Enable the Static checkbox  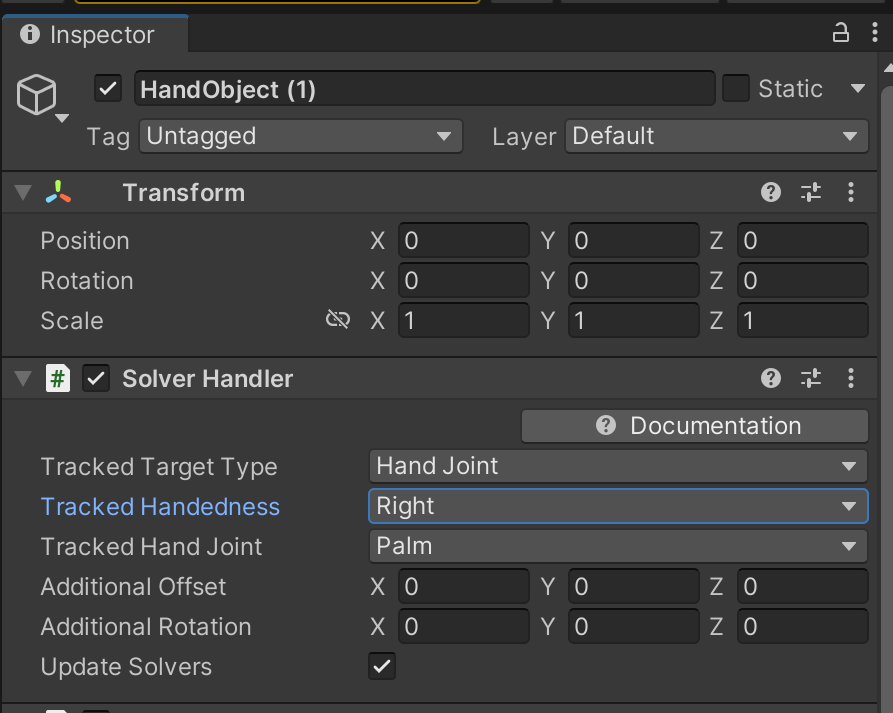(735, 88)
